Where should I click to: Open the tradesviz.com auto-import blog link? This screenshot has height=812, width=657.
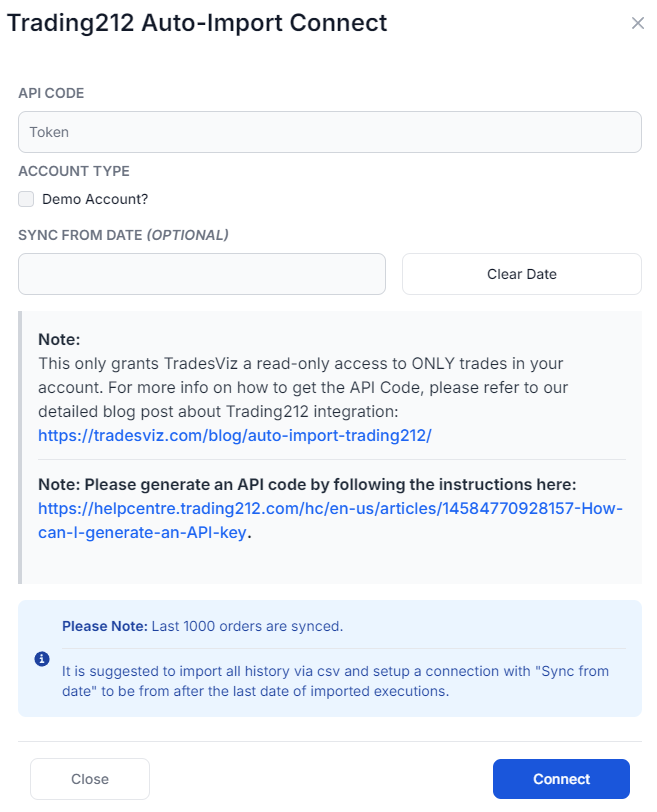coord(235,436)
